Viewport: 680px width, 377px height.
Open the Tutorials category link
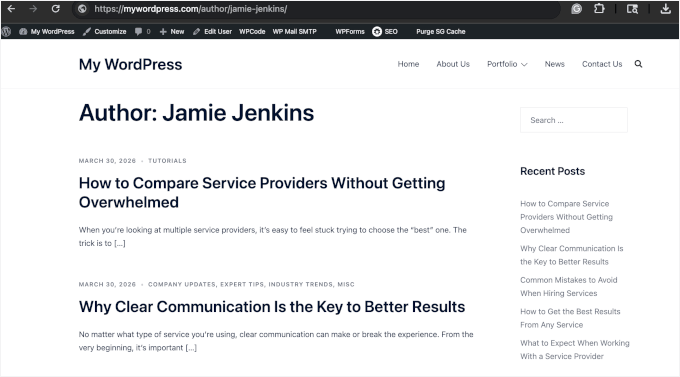tap(167, 161)
